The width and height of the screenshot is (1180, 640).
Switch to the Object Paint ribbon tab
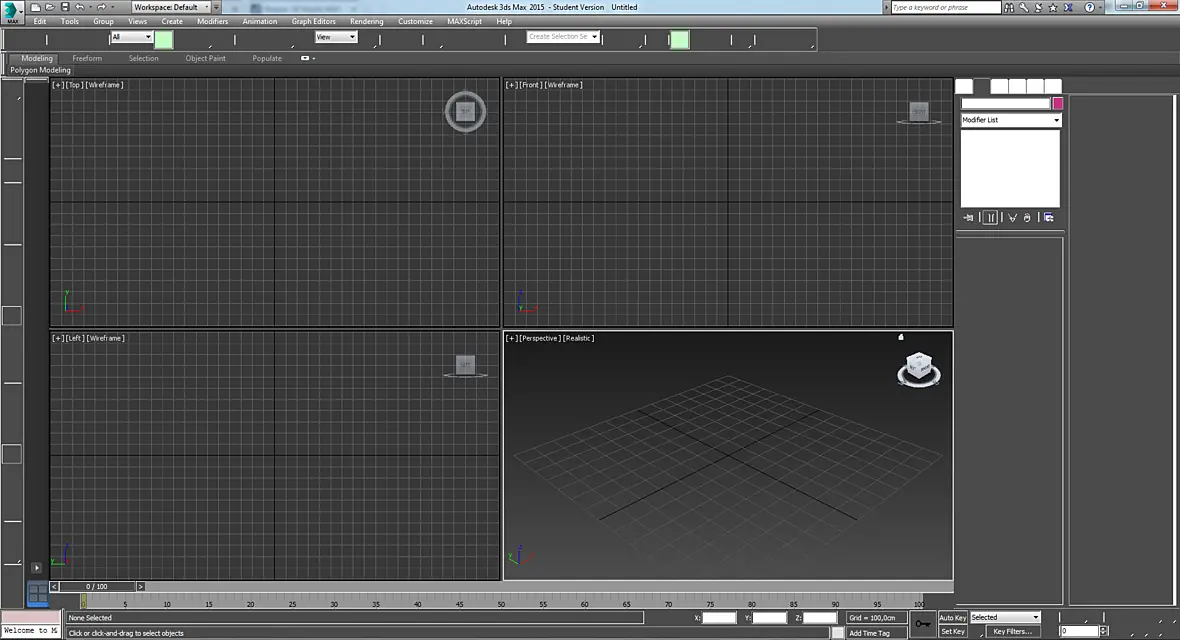(x=205, y=58)
